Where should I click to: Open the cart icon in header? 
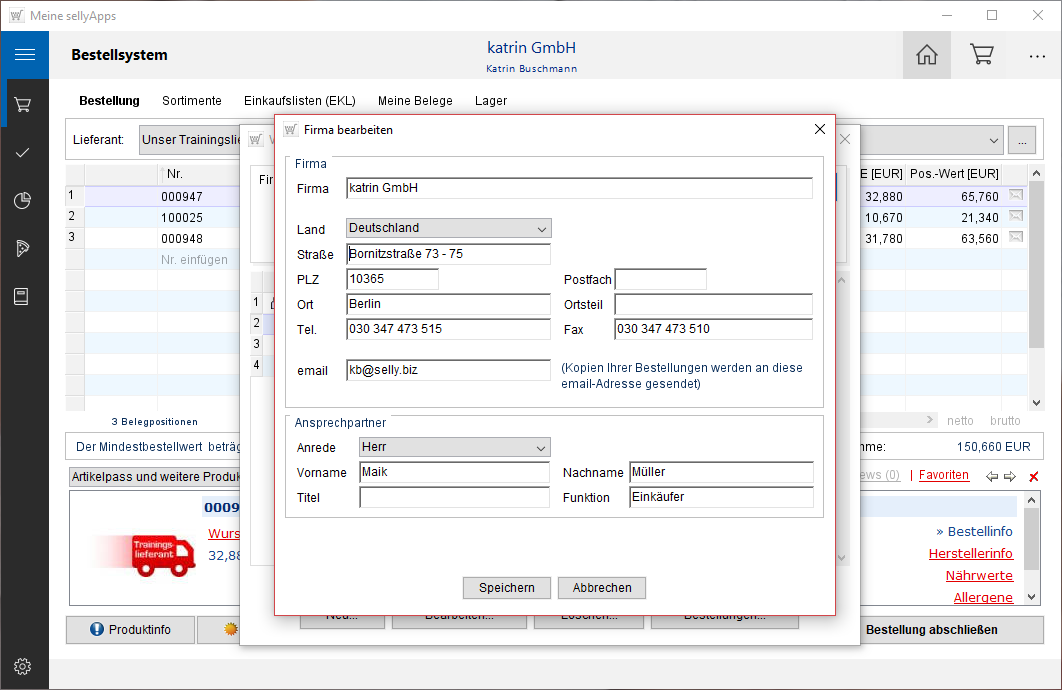click(x=981, y=55)
